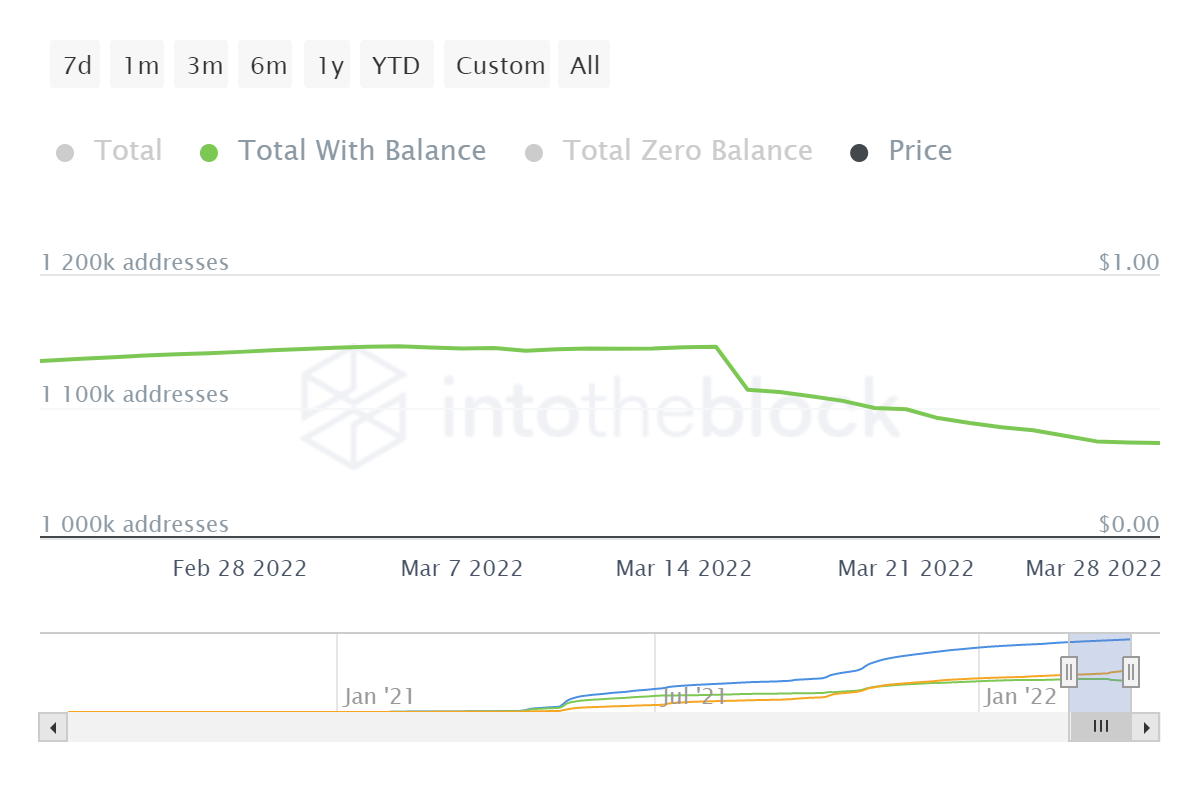Click the scrollbar right arrow
The width and height of the screenshot is (1200, 800).
1146,727
